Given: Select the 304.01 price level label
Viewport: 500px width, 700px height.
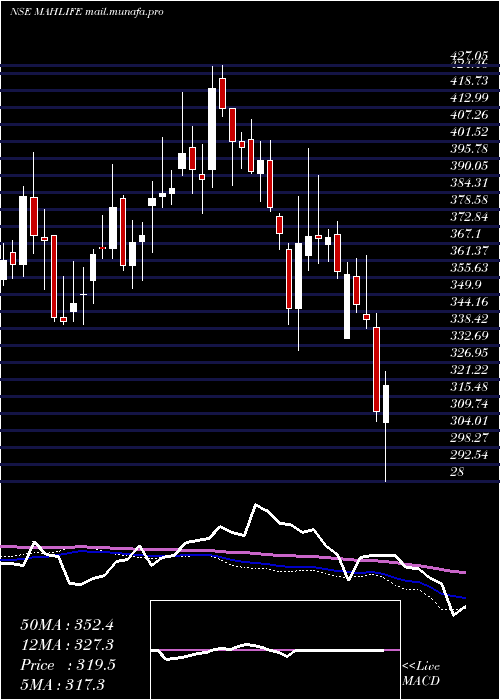Looking at the screenshot, I should tap(469, 420).
